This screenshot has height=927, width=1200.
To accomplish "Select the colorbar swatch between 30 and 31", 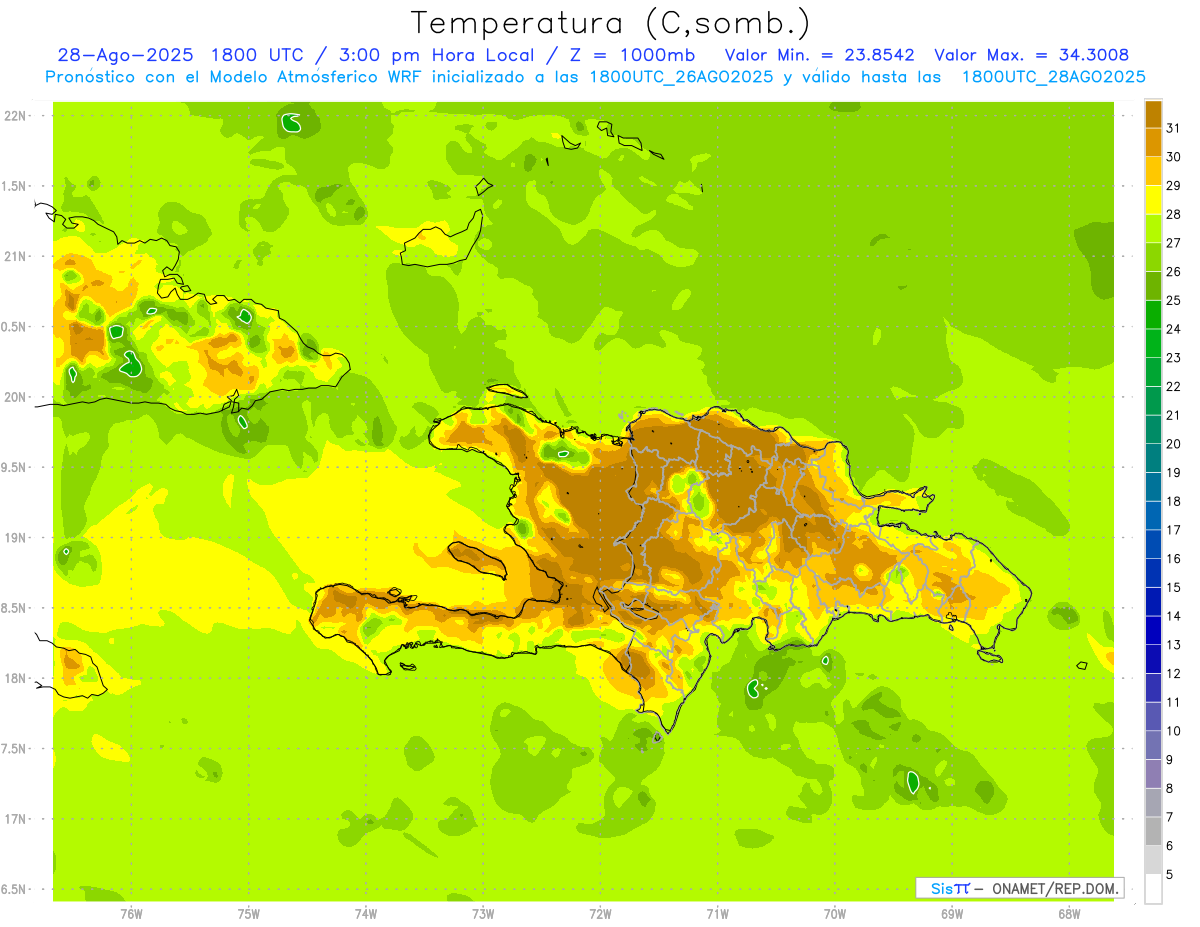I will point(1153,143).
